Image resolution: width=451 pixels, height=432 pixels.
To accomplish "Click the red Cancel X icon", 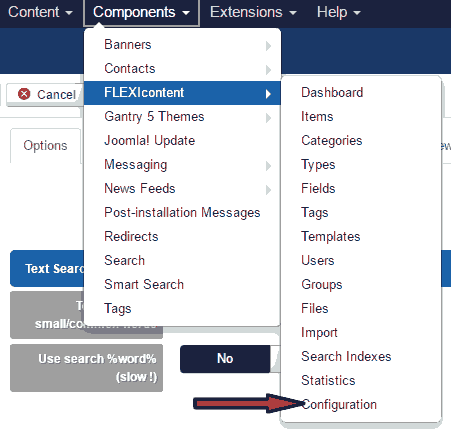I will pyautogui.click(x=24, y=94).
